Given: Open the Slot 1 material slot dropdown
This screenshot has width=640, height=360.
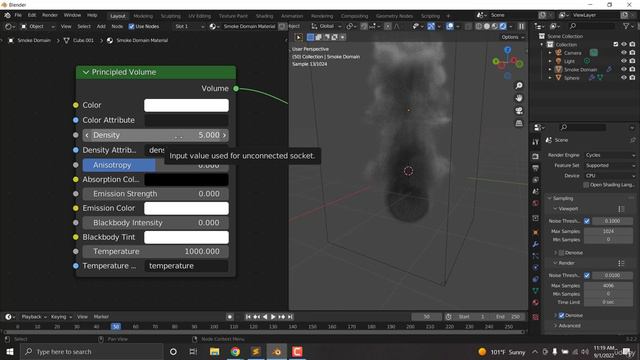Looking at the screenshot, I should tap(189, 26).
